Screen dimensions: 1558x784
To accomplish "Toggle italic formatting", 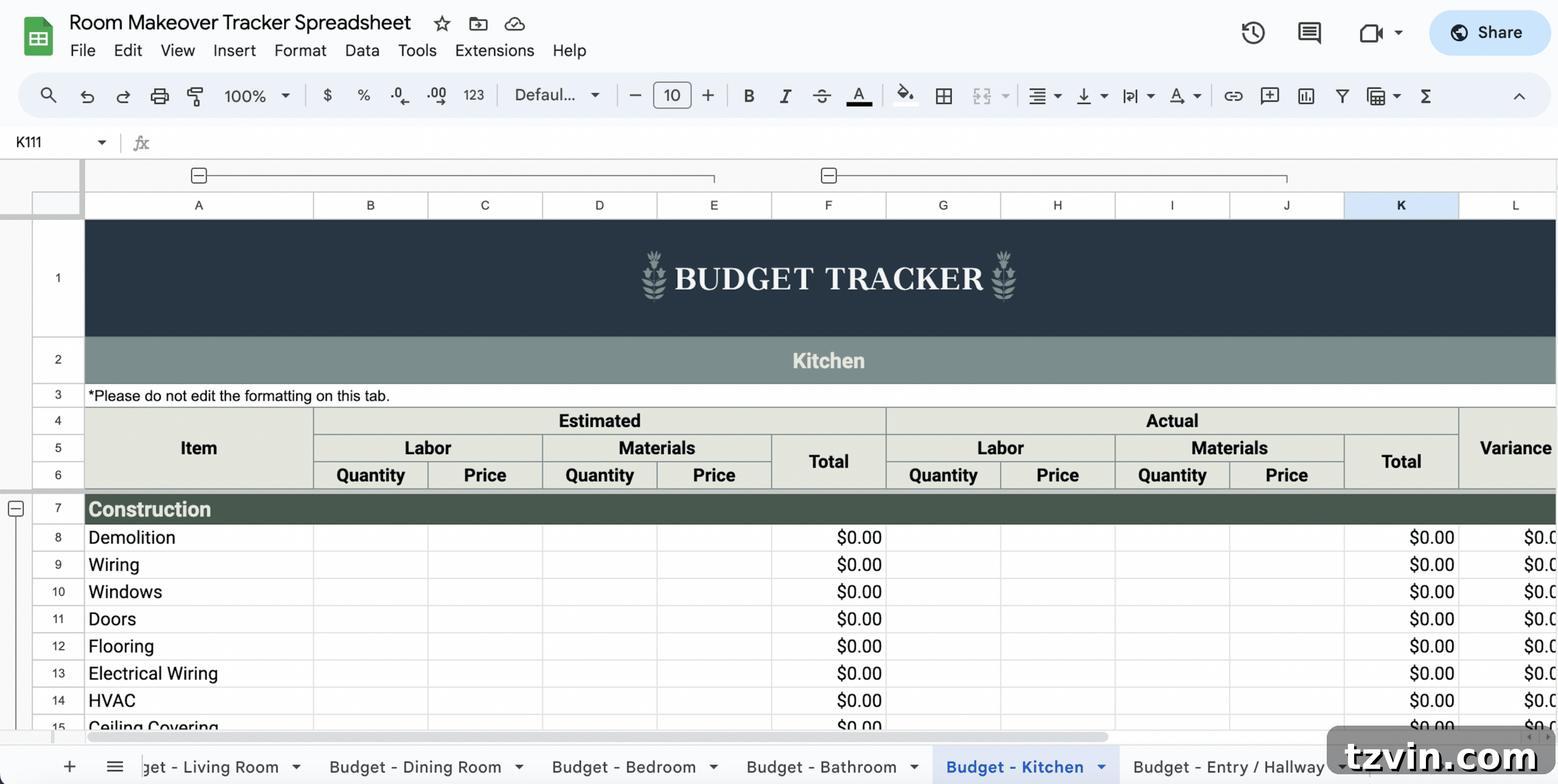I will [x=785, y=96].
